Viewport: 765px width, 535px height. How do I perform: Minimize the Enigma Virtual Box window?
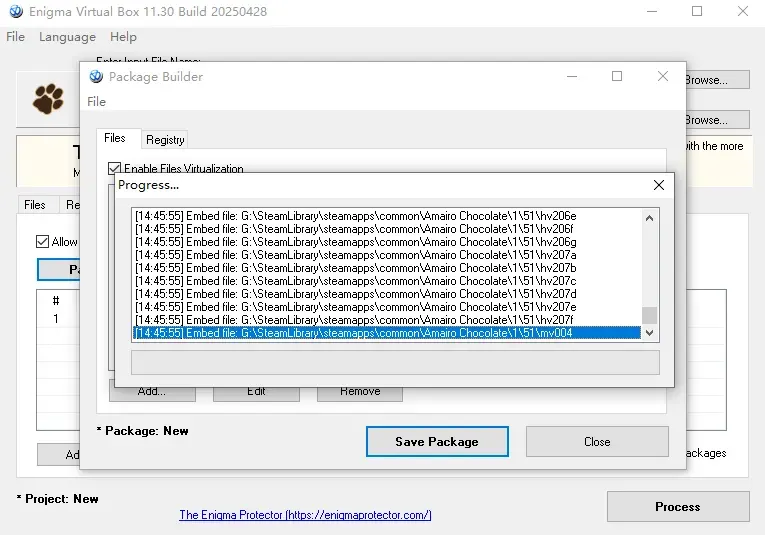(652, 11)
